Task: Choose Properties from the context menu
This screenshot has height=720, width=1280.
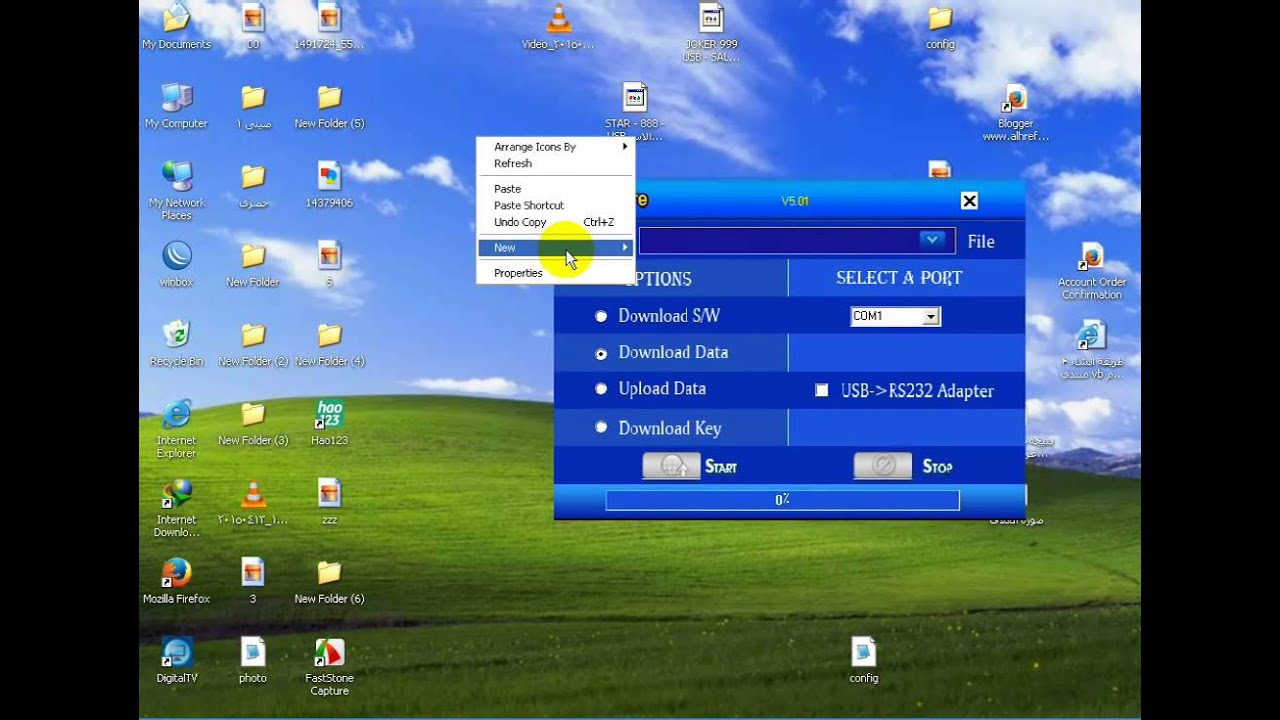Action: click(555, 273)
